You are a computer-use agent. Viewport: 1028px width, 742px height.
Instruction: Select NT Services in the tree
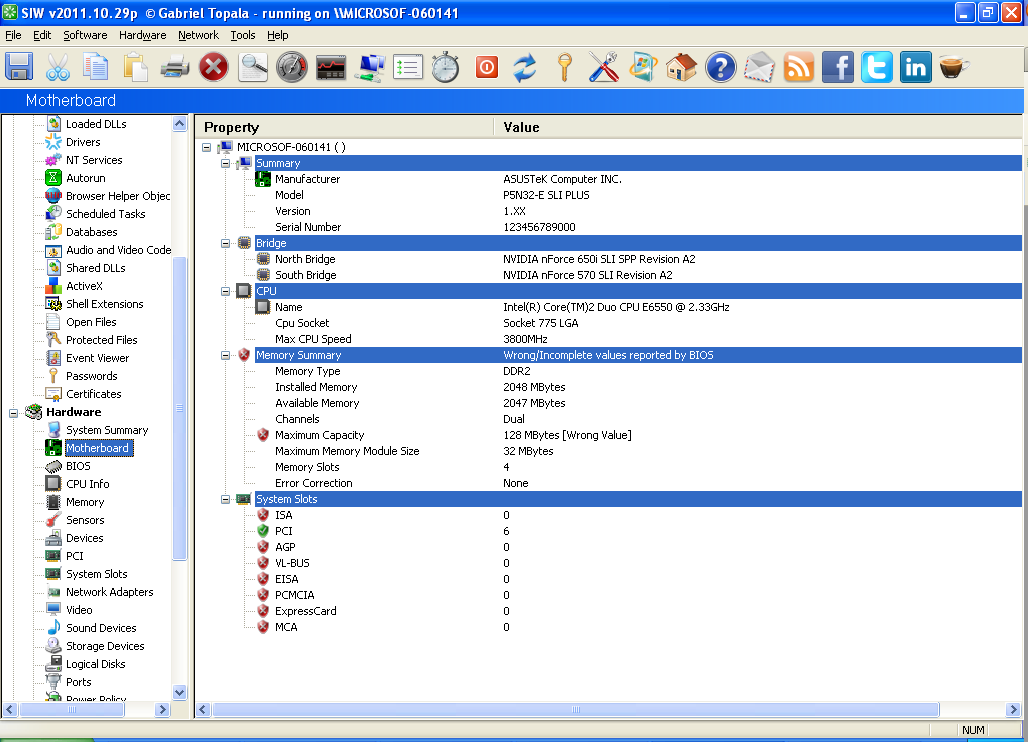(94, 160)
